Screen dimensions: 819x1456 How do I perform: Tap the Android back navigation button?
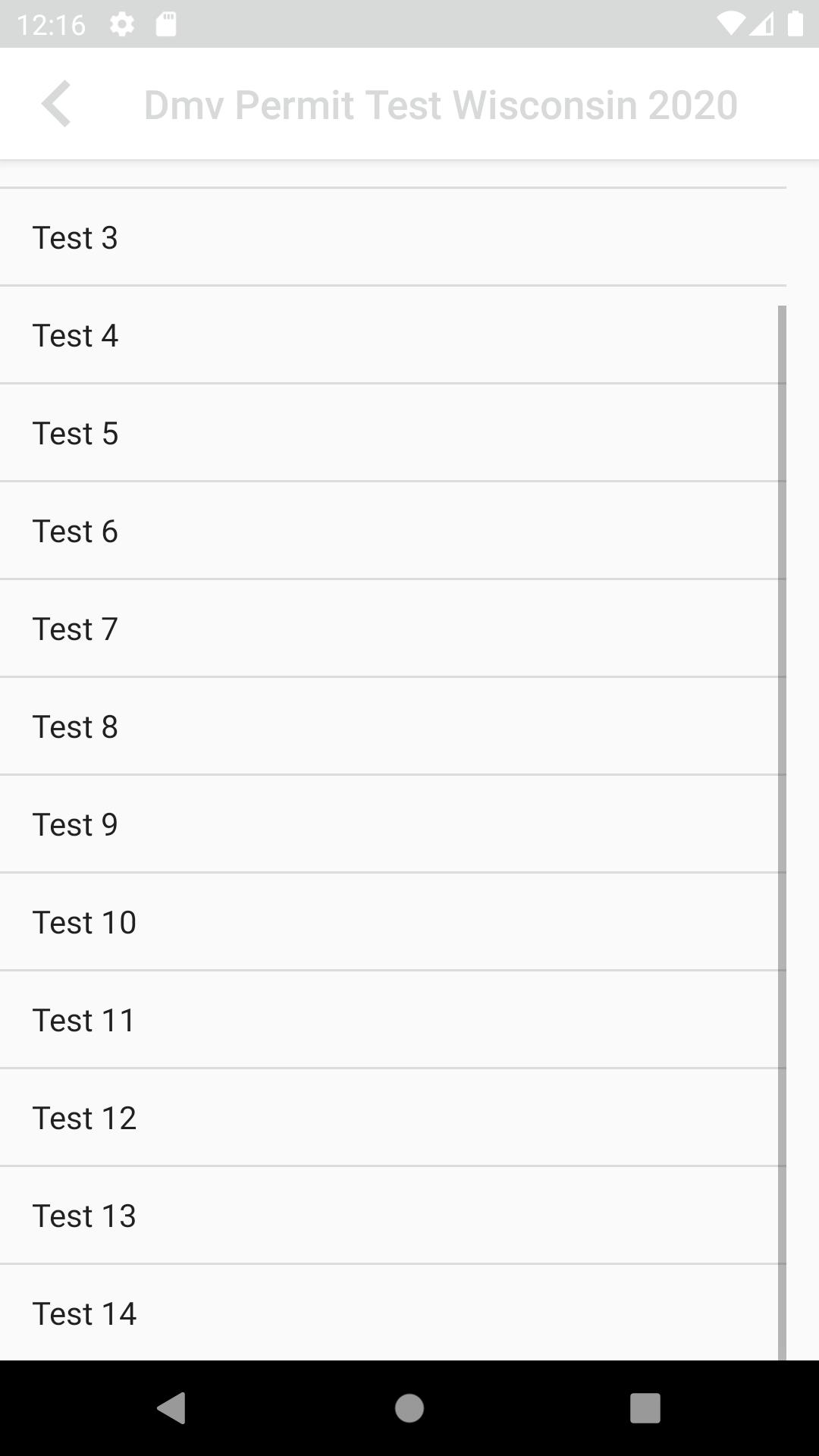click(171, 1408)
